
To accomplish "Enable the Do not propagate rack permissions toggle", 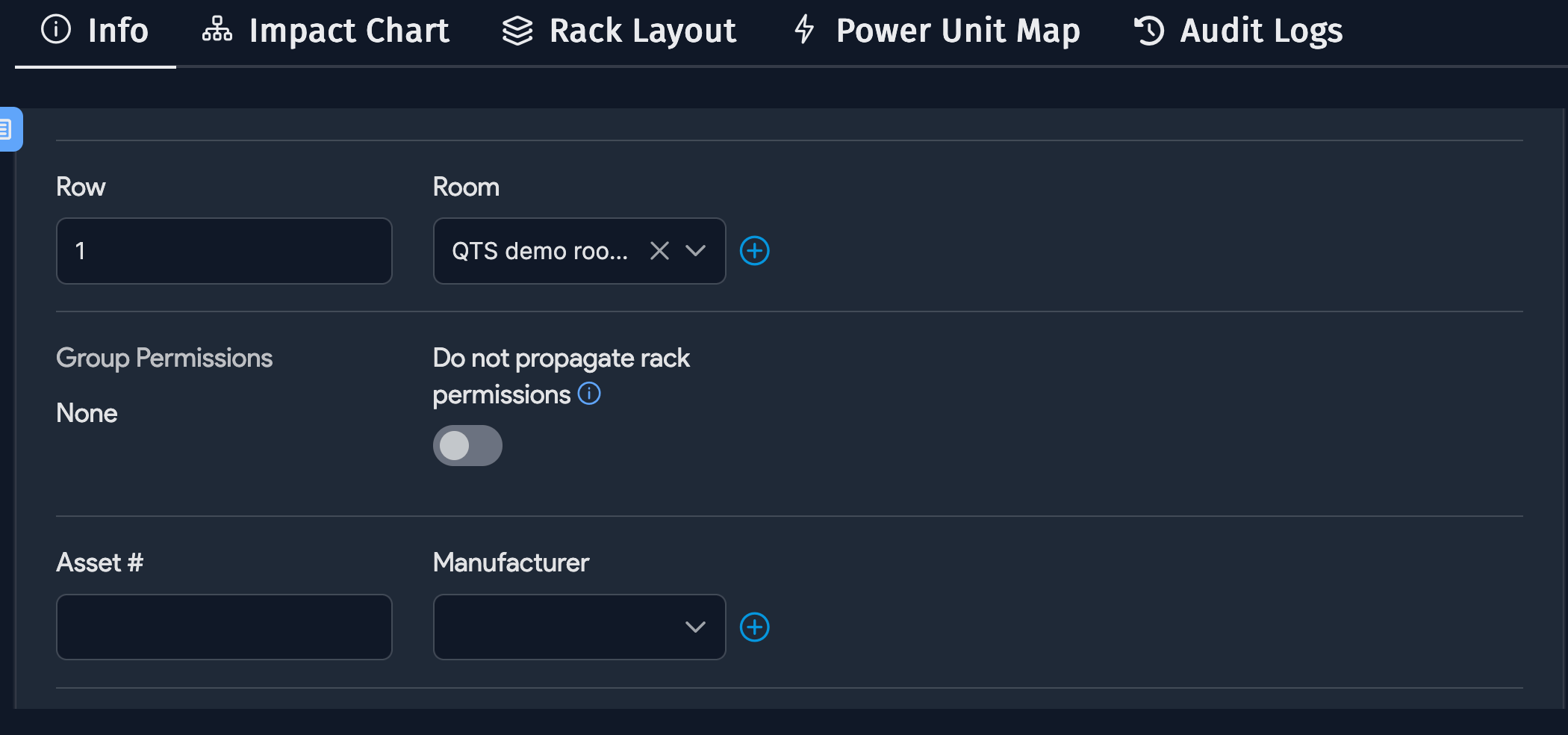I will 467,445.
